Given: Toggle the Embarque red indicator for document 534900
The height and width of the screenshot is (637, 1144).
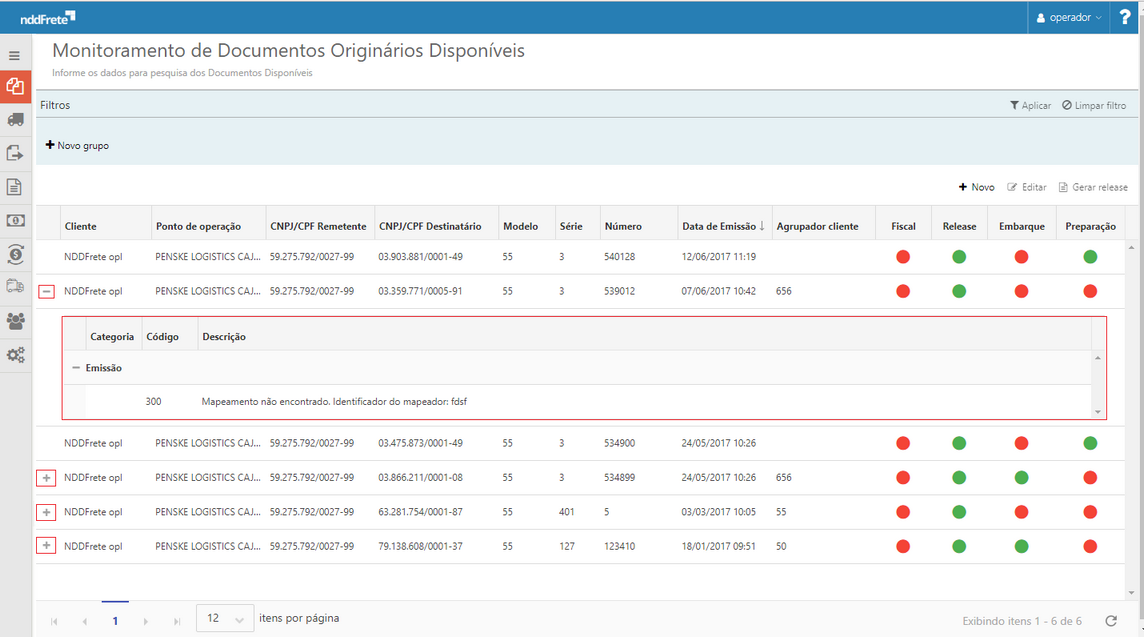Looking at the screenshot, I should tap(1021, 442).
